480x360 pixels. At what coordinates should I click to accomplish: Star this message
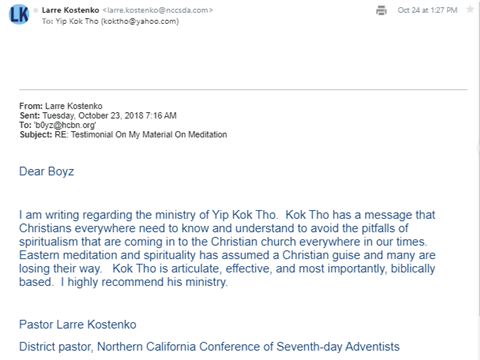tap(470, 9)
